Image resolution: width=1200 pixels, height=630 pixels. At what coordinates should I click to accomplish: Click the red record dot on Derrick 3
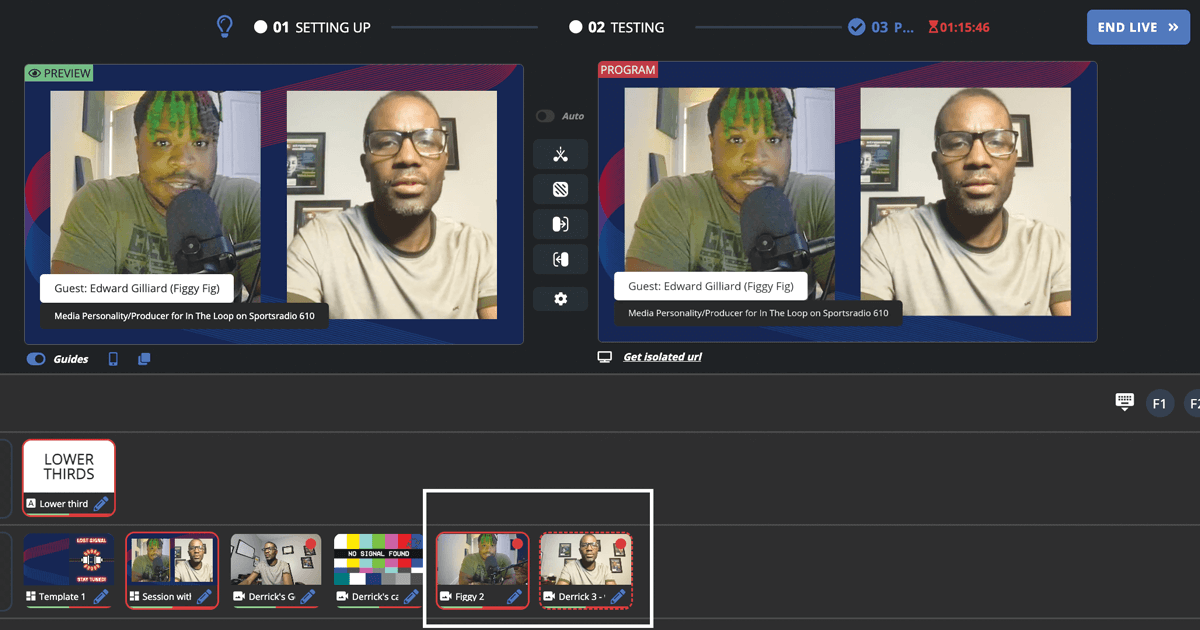click(x=620, y=545)
